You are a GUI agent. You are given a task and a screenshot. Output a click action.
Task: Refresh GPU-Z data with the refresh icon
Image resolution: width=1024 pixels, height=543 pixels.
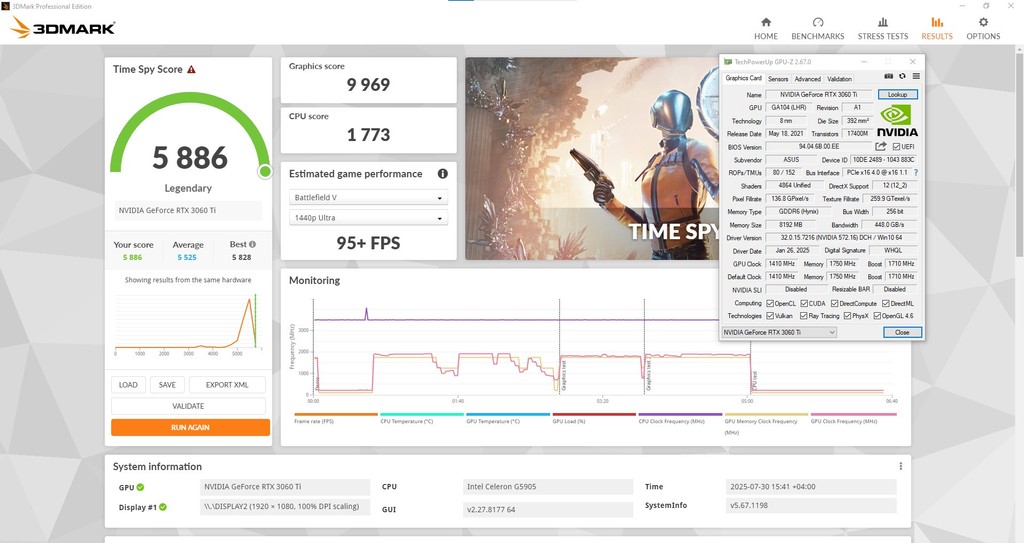click(902, 76)
